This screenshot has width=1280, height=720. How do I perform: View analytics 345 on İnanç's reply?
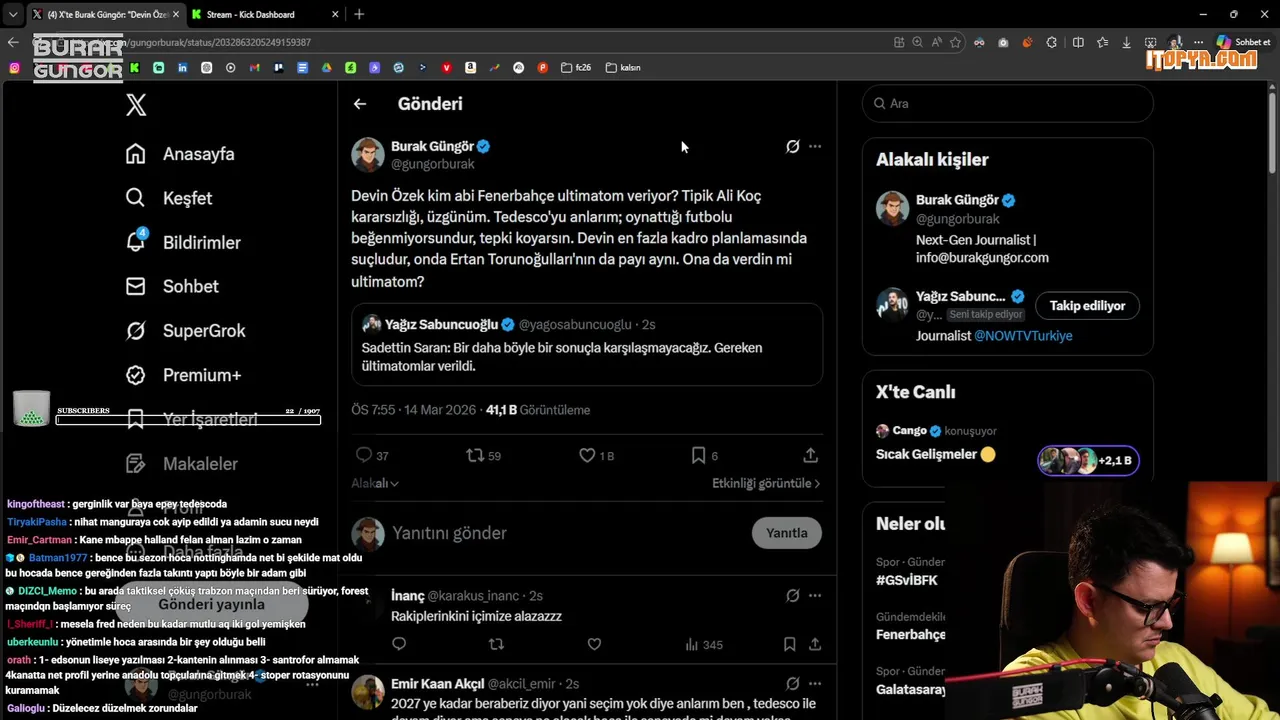point(704,645)
